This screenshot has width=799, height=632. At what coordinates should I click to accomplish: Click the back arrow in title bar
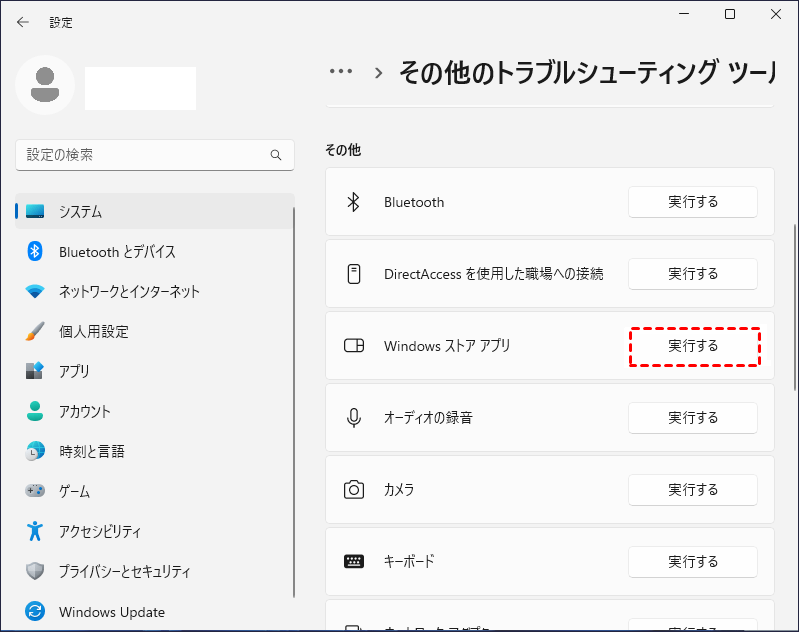tap(23, 22)
